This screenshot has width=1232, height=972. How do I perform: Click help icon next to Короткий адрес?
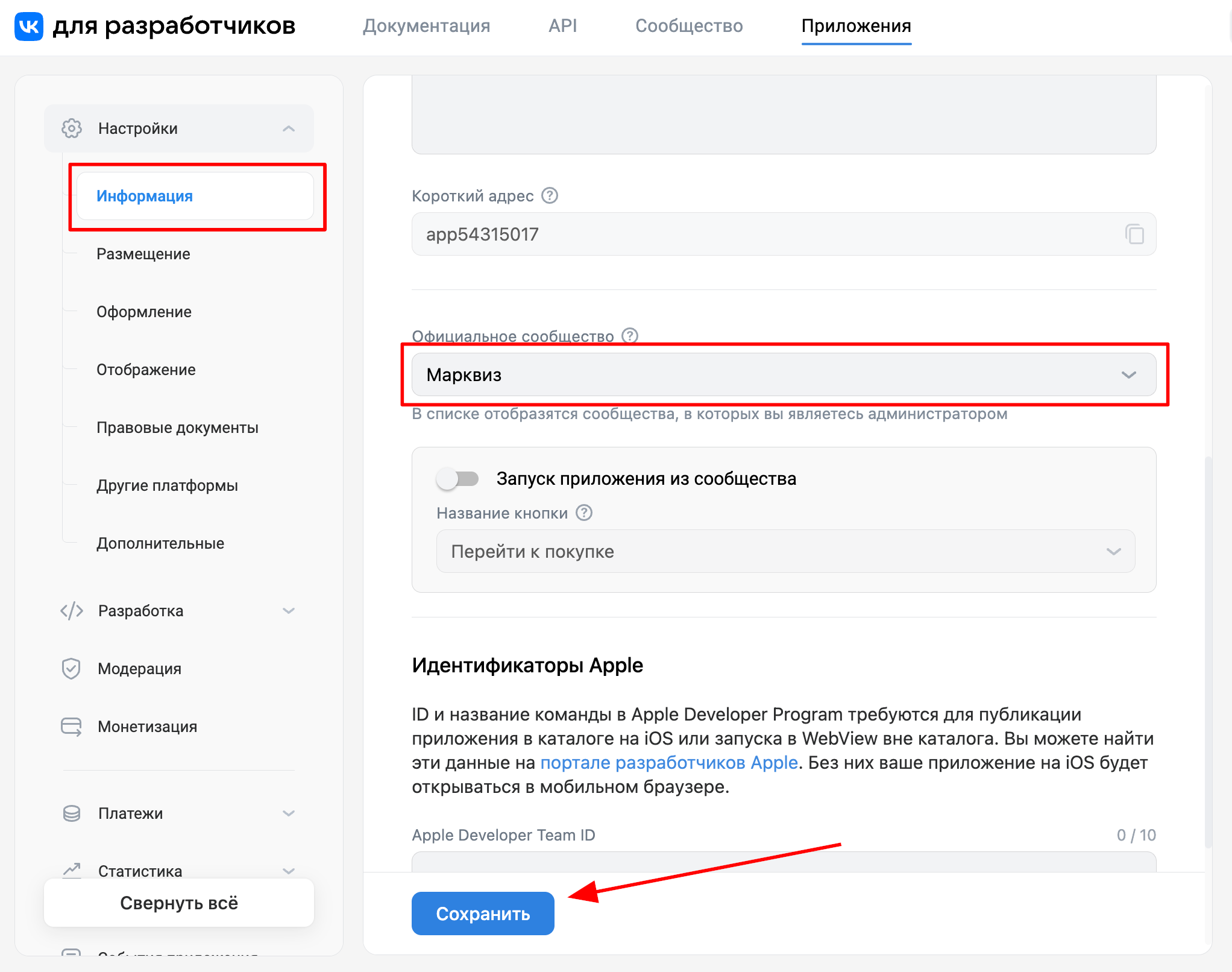[x=550, y=195]
